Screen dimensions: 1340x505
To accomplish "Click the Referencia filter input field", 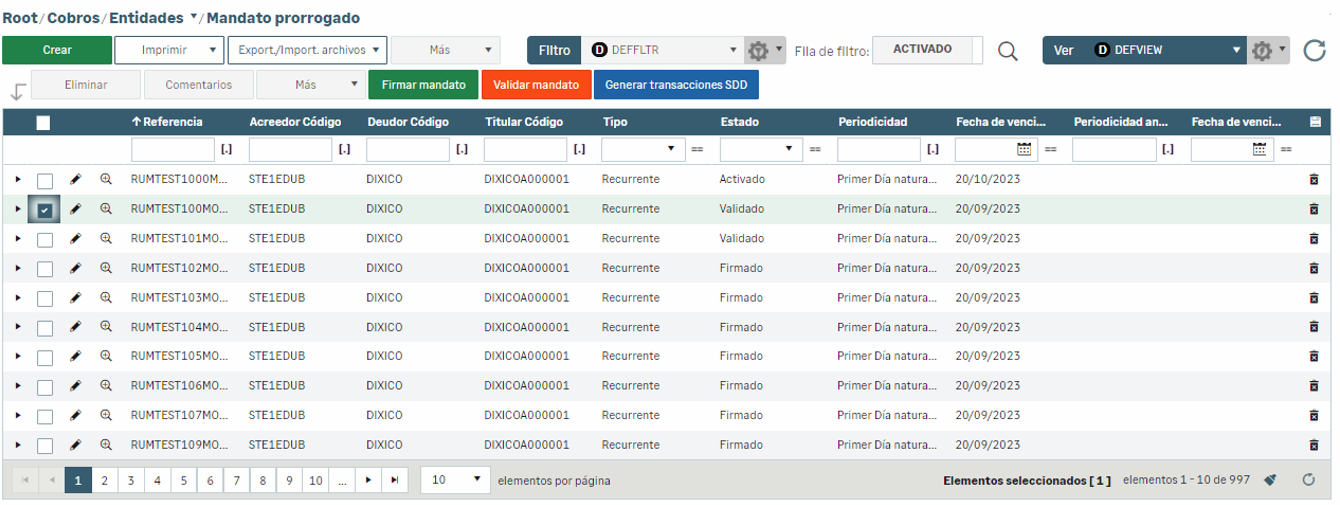I will click(172, 150).
